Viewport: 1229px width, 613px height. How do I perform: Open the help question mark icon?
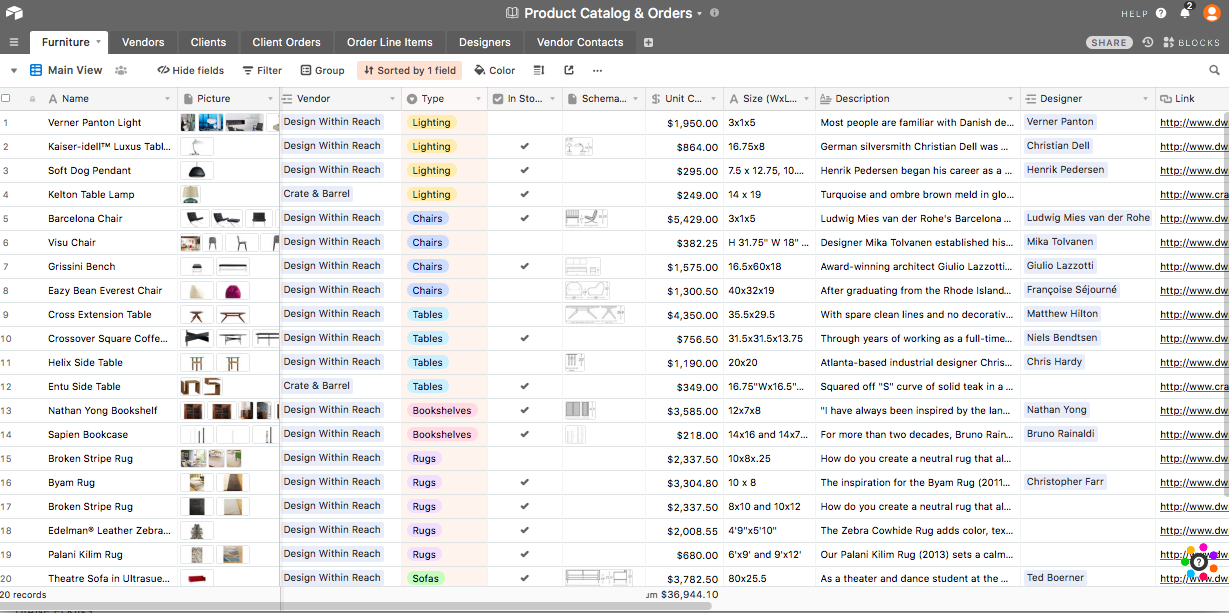point(1161,14)
